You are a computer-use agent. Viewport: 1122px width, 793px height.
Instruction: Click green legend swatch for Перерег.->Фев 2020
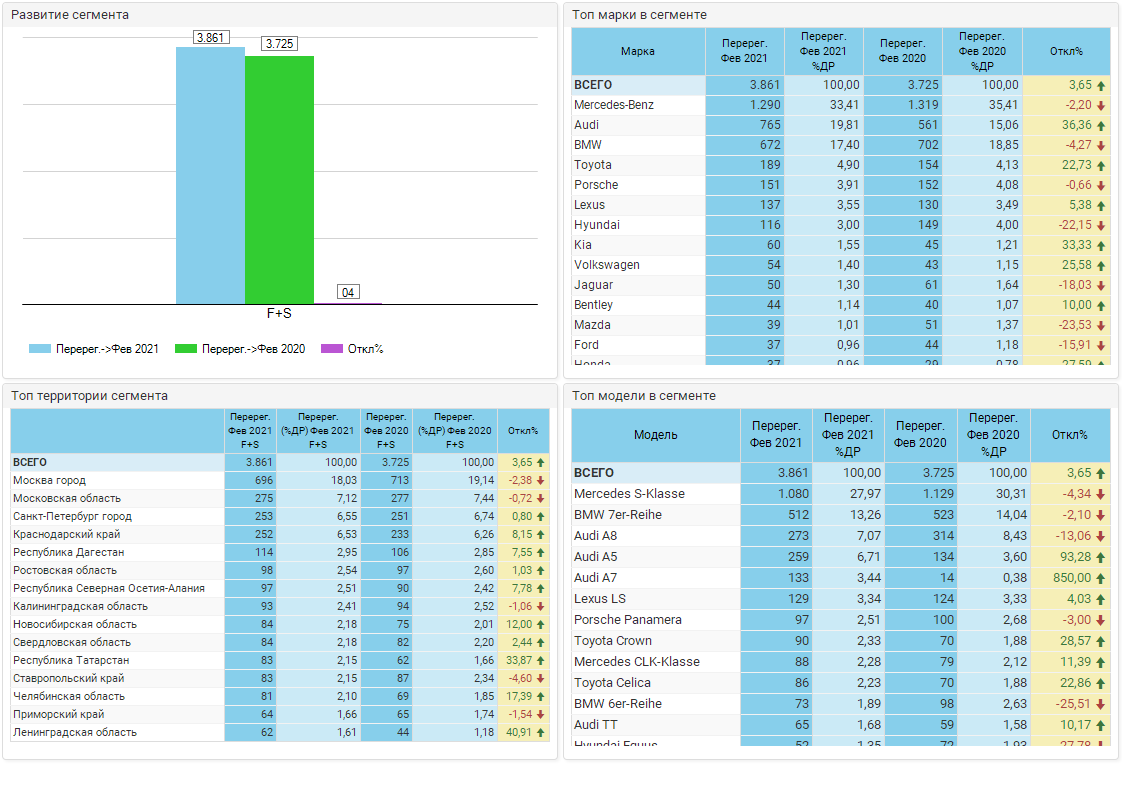point(185,349)
